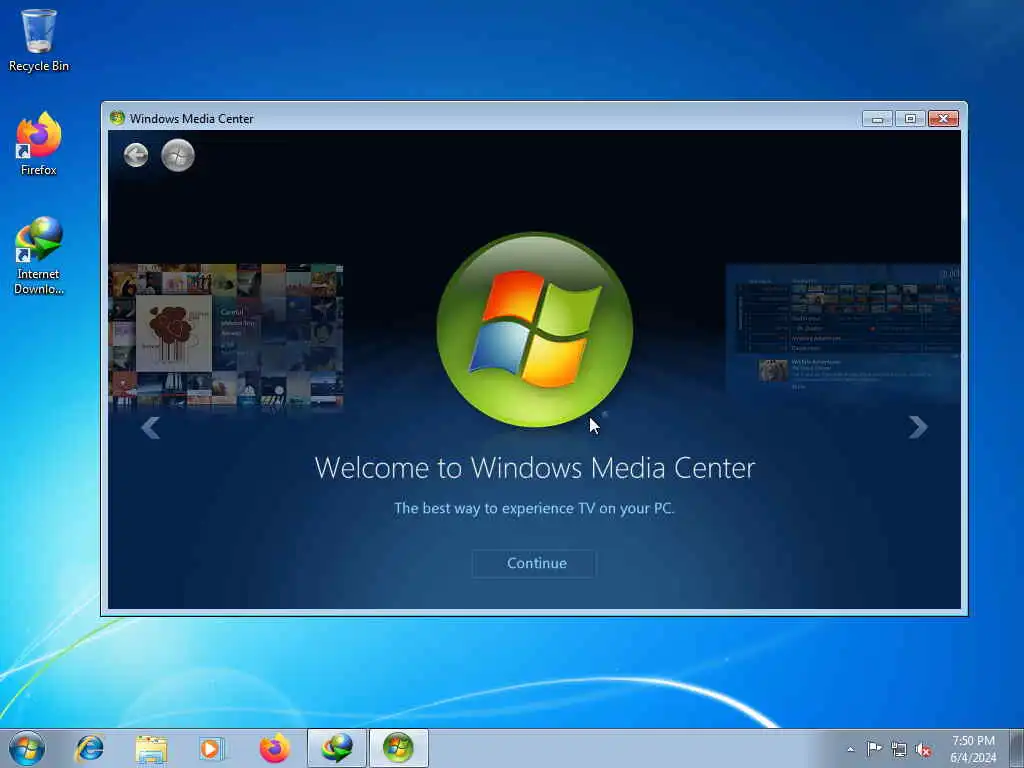Image resolution: width=1024 pixels, height=768 pixels.
Task: Open the Recycle Bin desktop icon
Action: (x=39, y=40)
